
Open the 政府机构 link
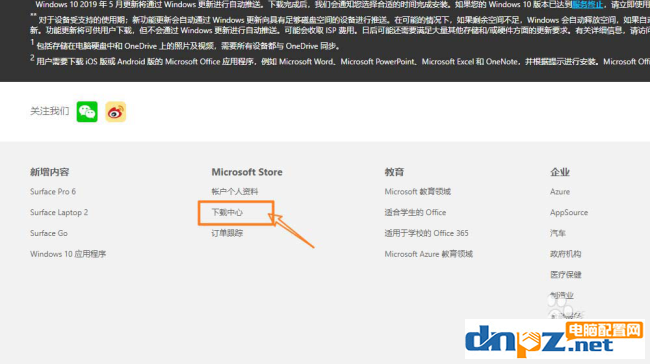[x=565, y=254]
